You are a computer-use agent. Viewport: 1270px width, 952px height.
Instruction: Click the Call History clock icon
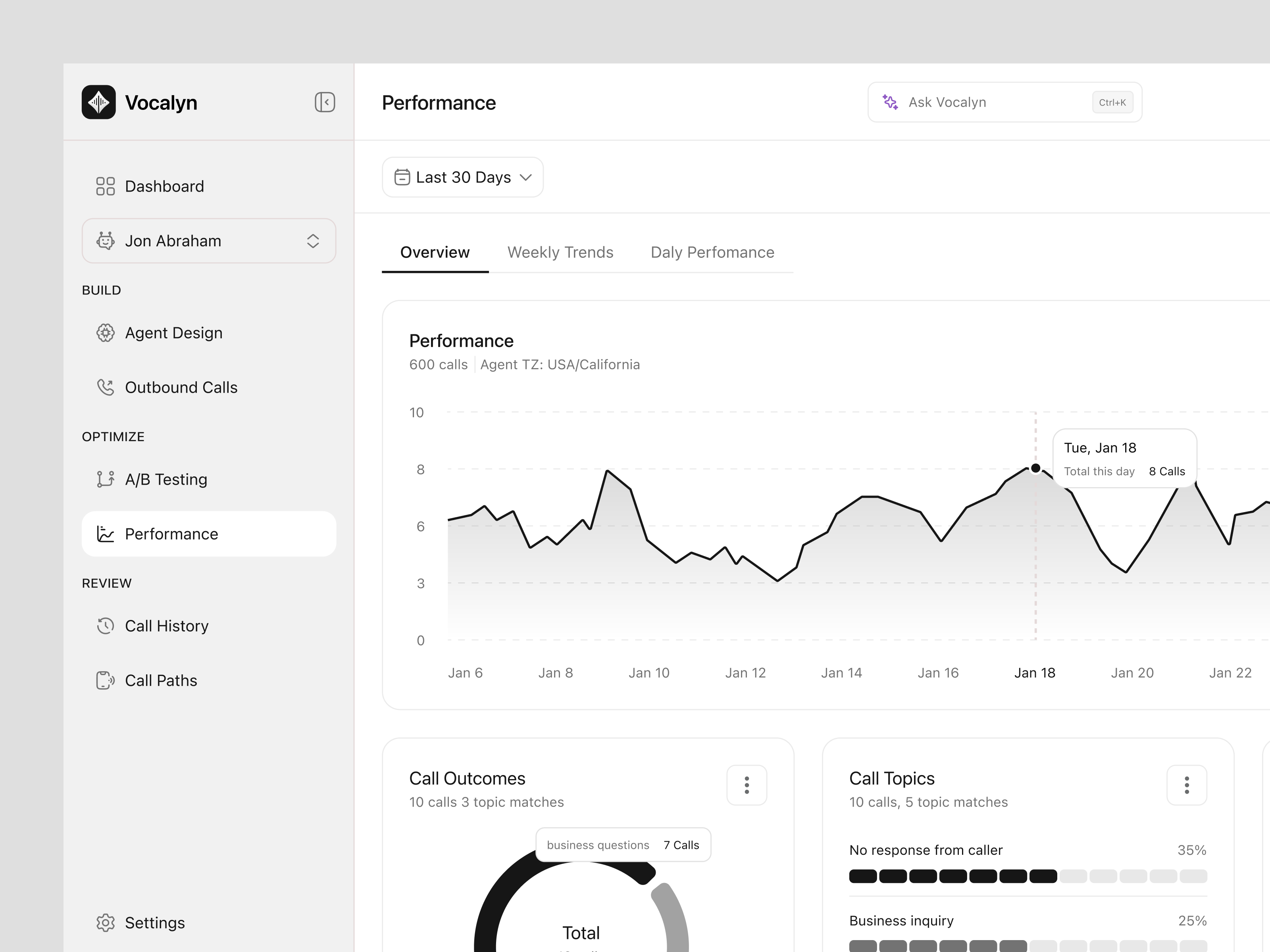pos(105,626)
